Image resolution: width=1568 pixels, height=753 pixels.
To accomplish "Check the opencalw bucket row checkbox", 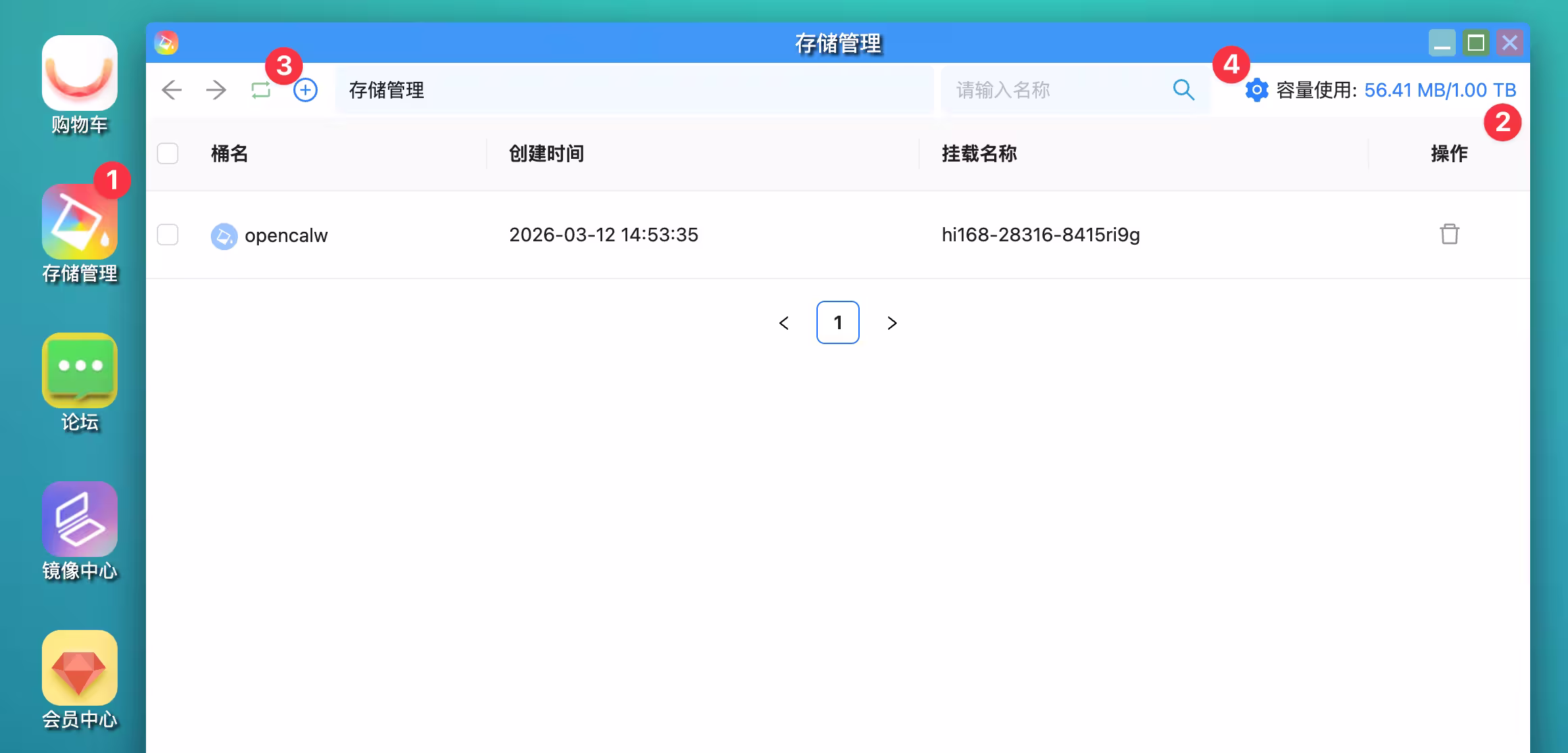I will [x=167, y=235].
